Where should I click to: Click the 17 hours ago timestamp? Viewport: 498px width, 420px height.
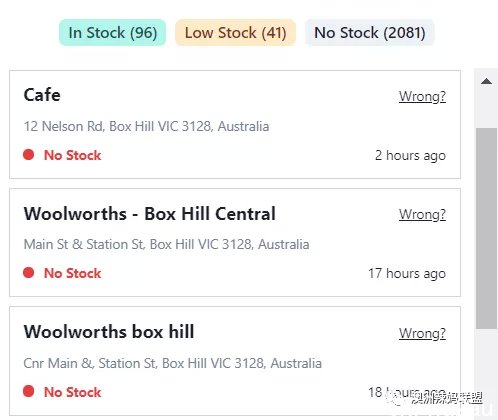pos(407,273)
